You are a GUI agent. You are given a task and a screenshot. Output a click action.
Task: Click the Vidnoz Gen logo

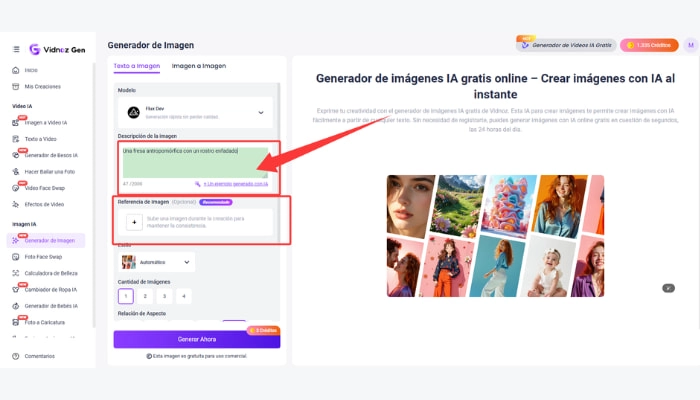point(57,50)
